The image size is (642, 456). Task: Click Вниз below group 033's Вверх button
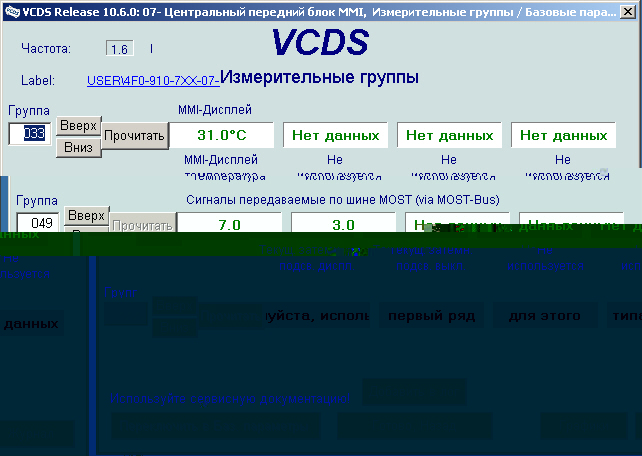point(79,147)
